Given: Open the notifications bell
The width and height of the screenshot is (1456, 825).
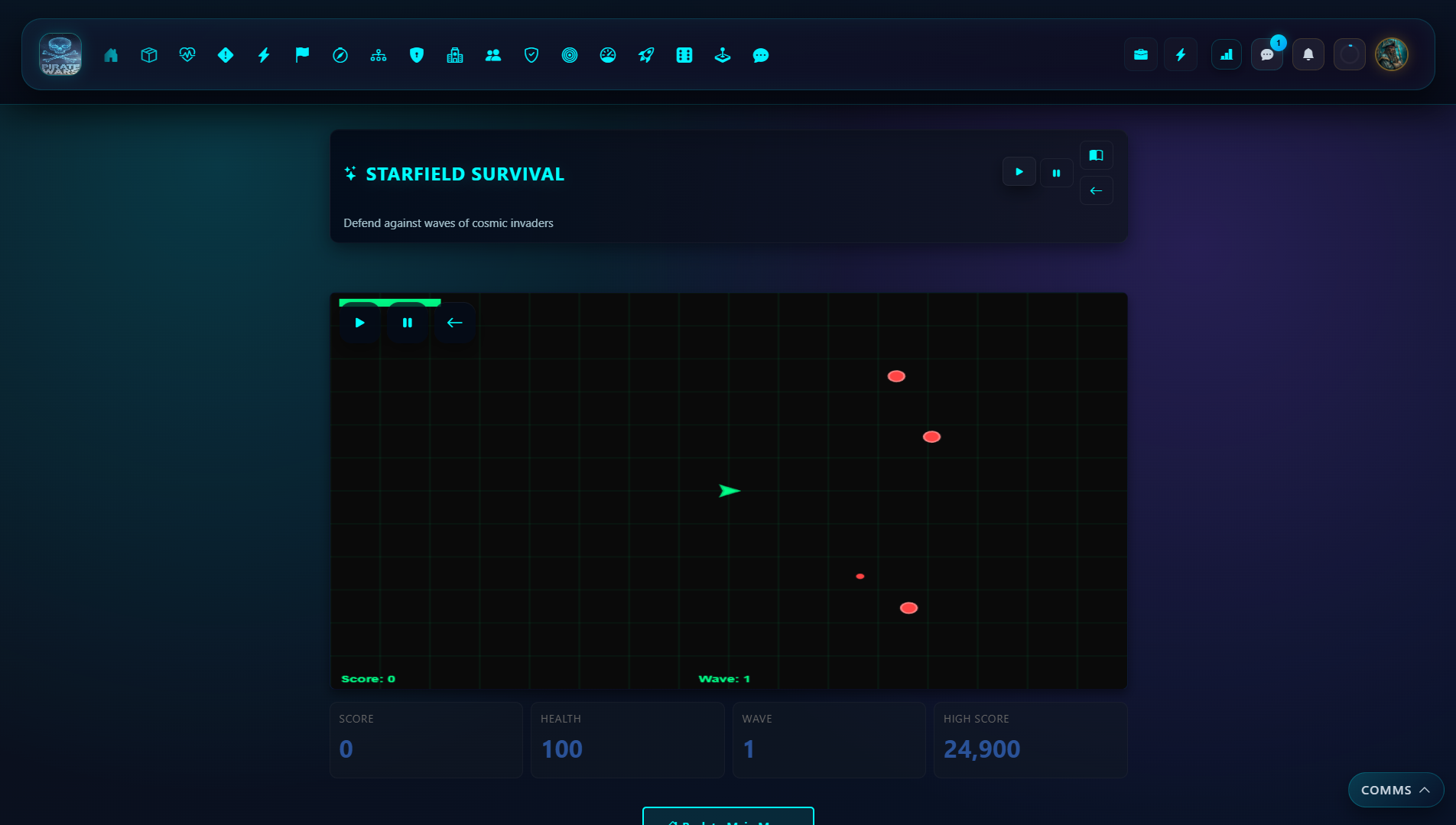Looking at the screenshot, I should (1308, 55).
